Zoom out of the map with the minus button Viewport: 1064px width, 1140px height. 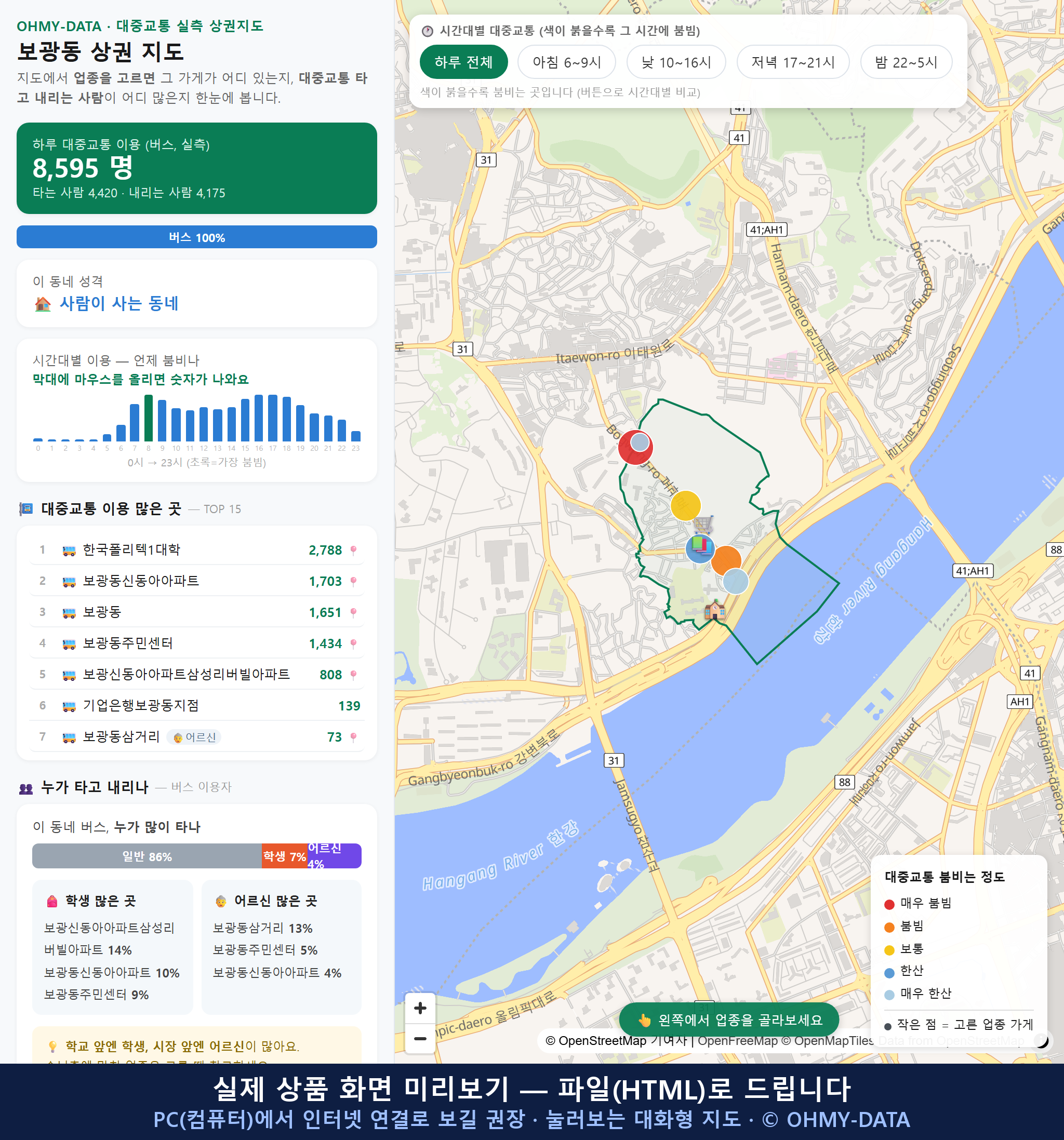point(420,1038)
